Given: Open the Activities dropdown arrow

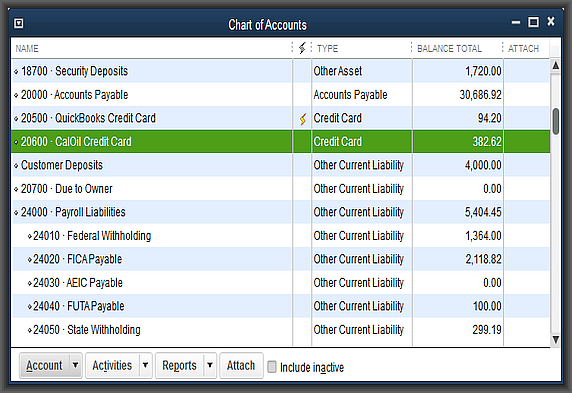Looking at the screenshot, I should pos(145,365).
